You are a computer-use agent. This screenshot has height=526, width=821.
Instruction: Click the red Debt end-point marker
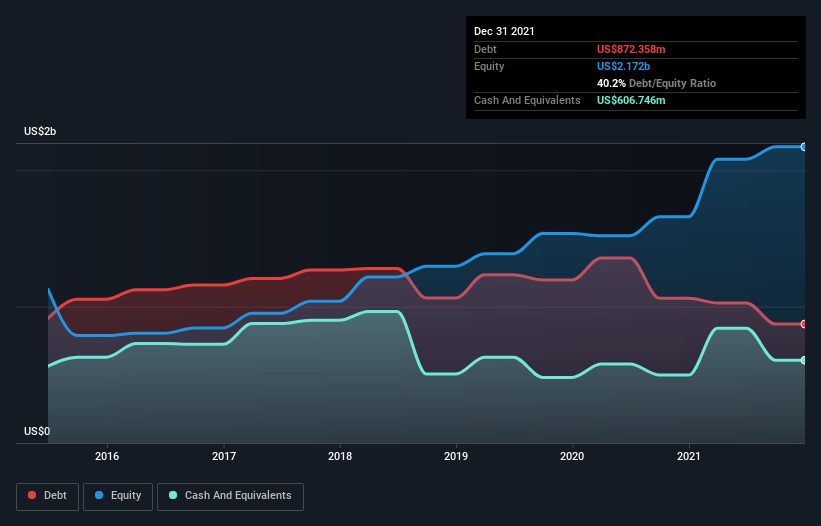pos(804,324)
